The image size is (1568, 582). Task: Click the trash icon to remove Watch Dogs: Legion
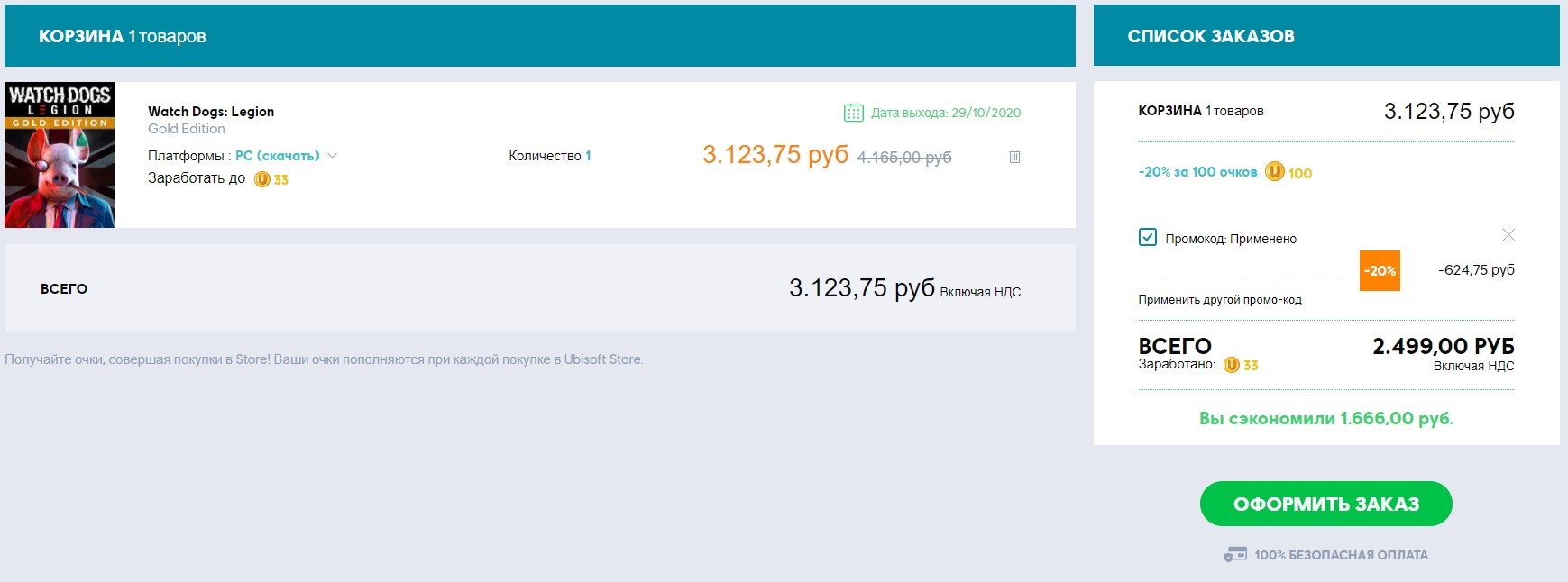1014,156
